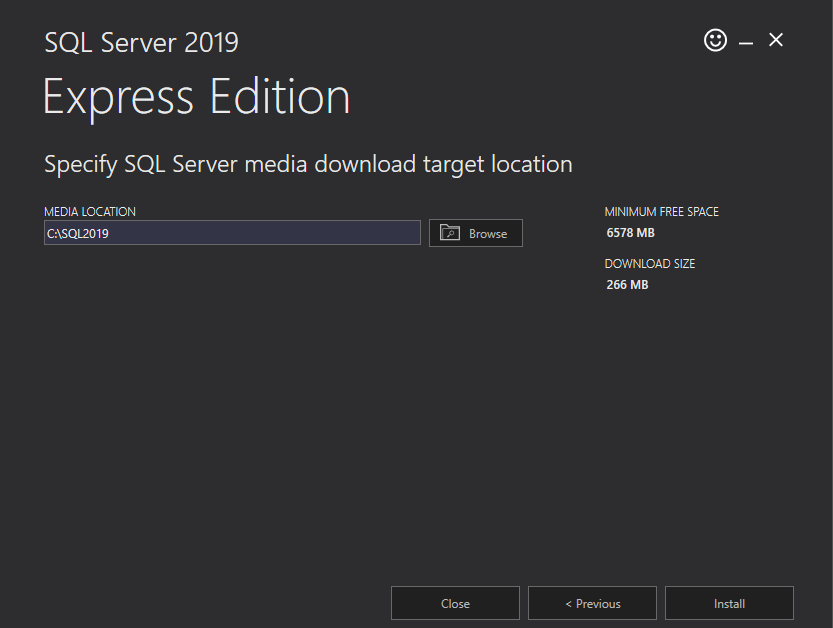Start installation with the Install button
Image resolution: width=833 pixels, height=628 pixels.
[729, 603]
